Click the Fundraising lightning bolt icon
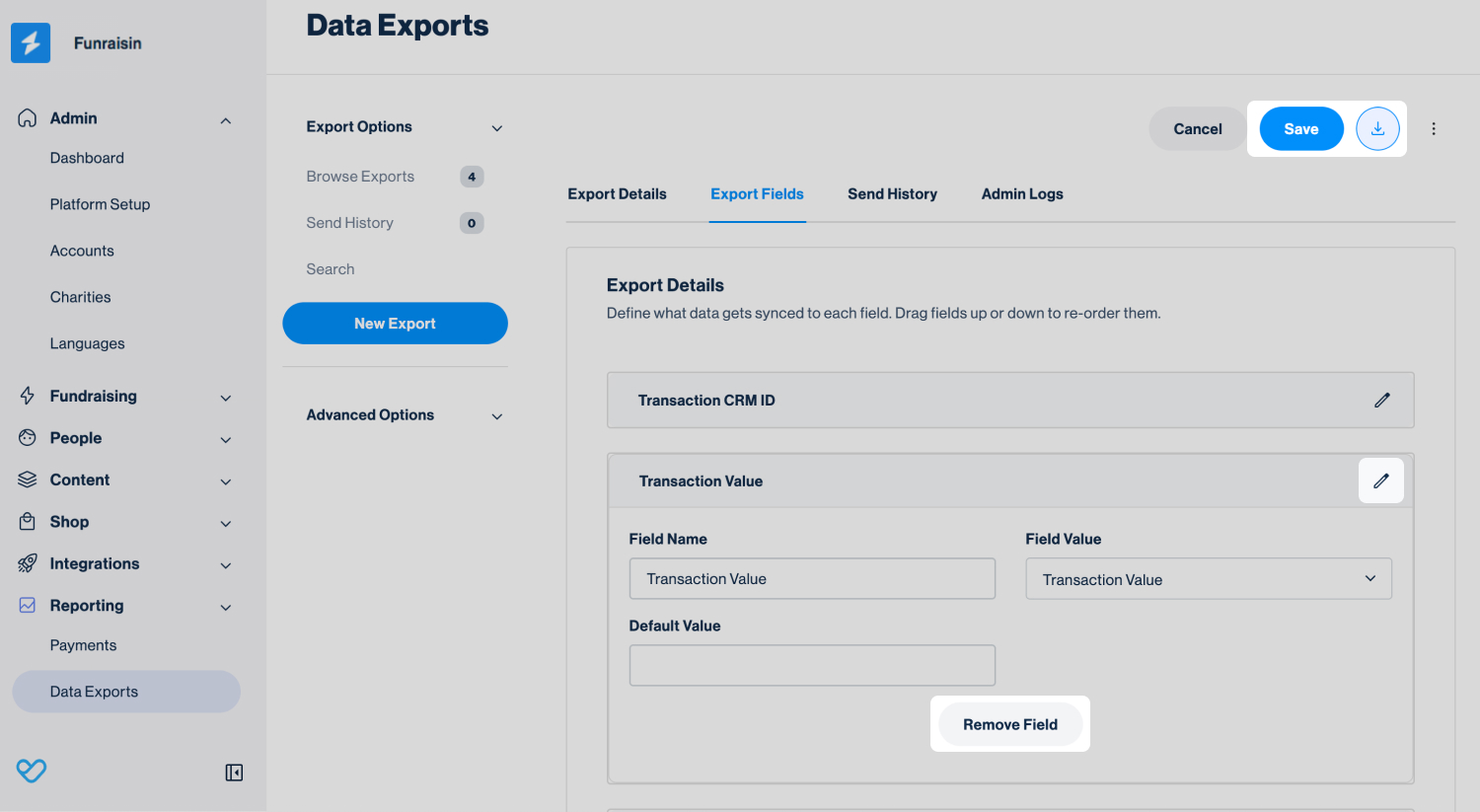This screenshot has width=1480, height=812. pos(28,396)
